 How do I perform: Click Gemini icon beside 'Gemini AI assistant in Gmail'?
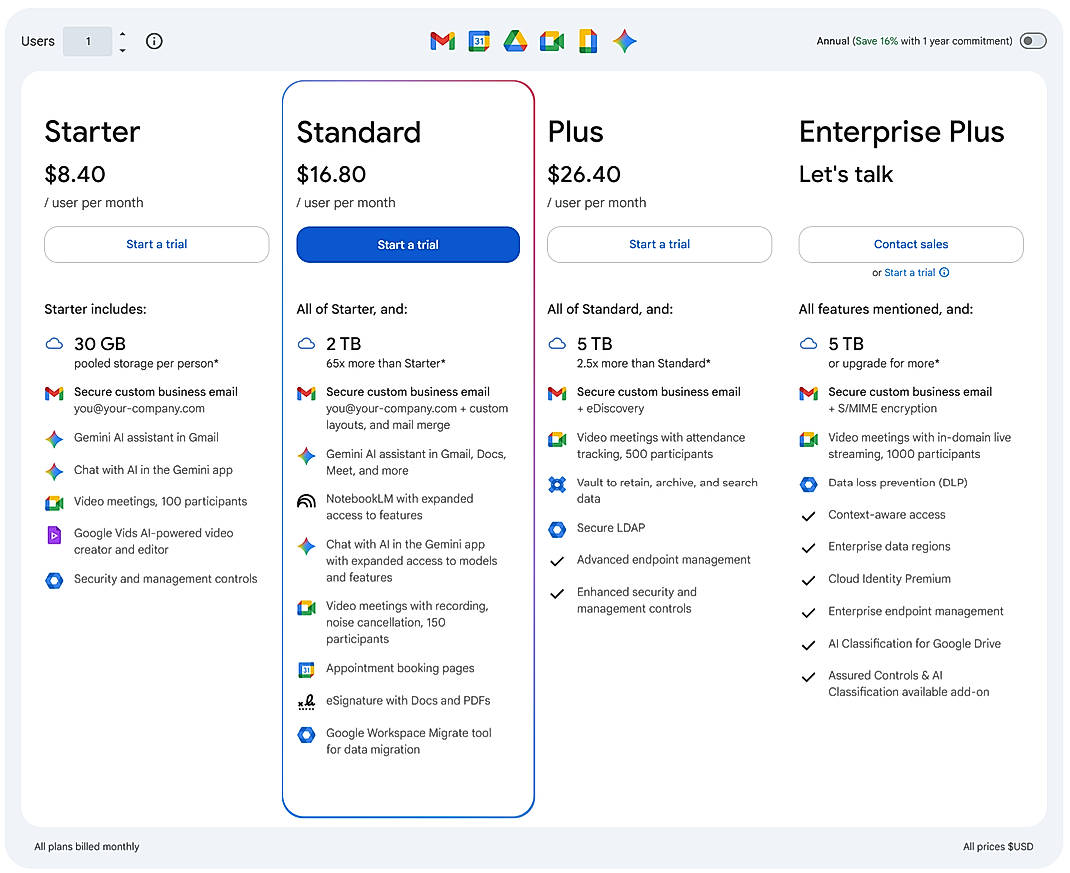click(54, 438)
